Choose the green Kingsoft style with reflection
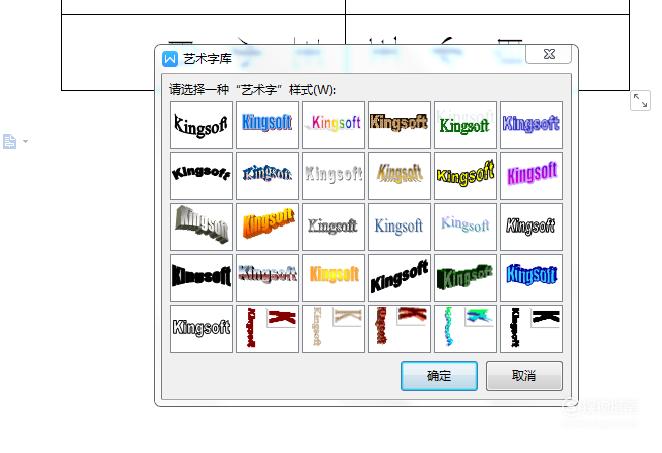Image resolution: width=662 pixels, height=453 pixels. pos(465,125)
